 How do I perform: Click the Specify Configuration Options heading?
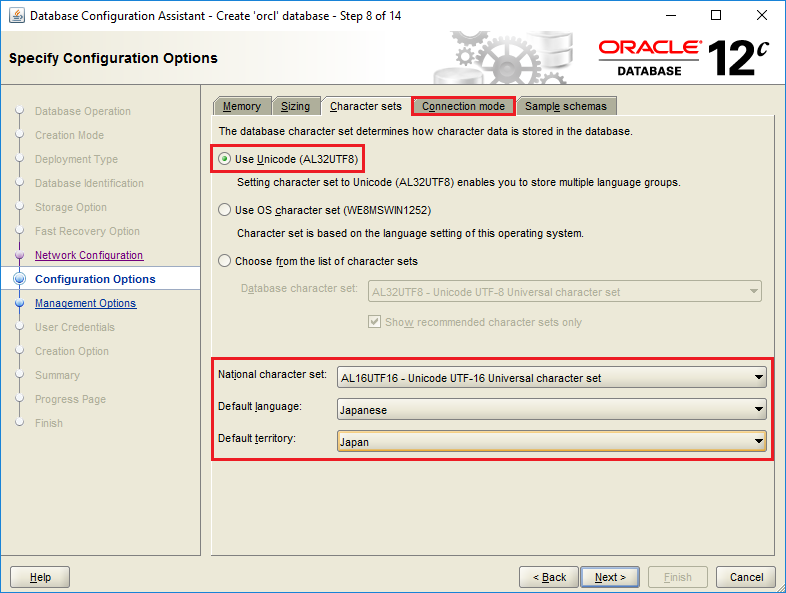point(113,58)
